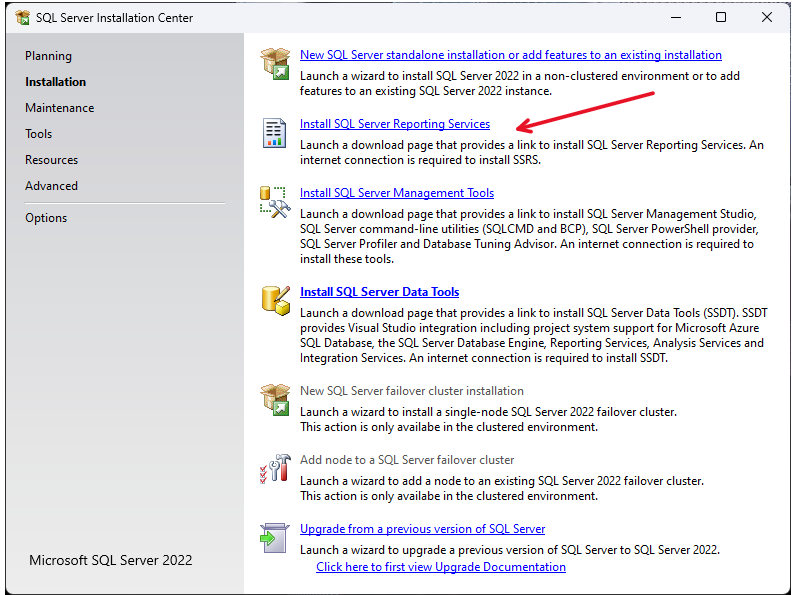
Task: Click the SQL Server Installation Center title icon
Action: click(23, 18)
